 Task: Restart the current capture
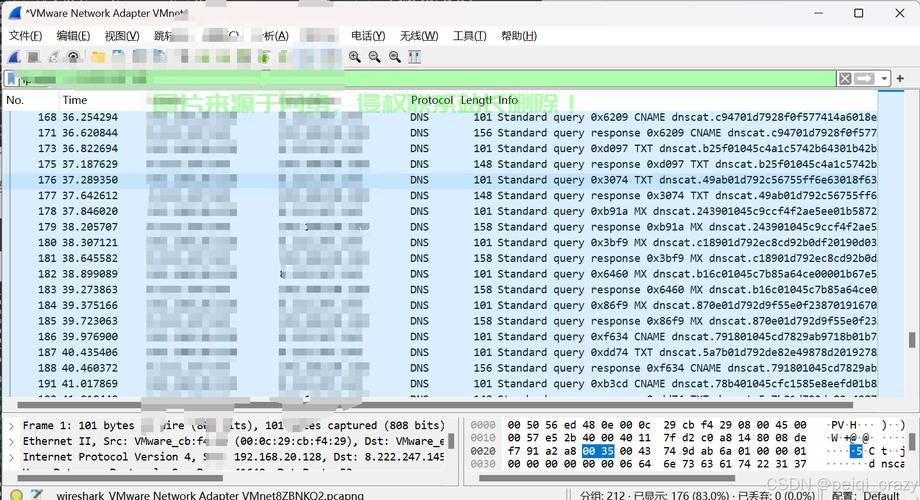click(x=53, y=57)
